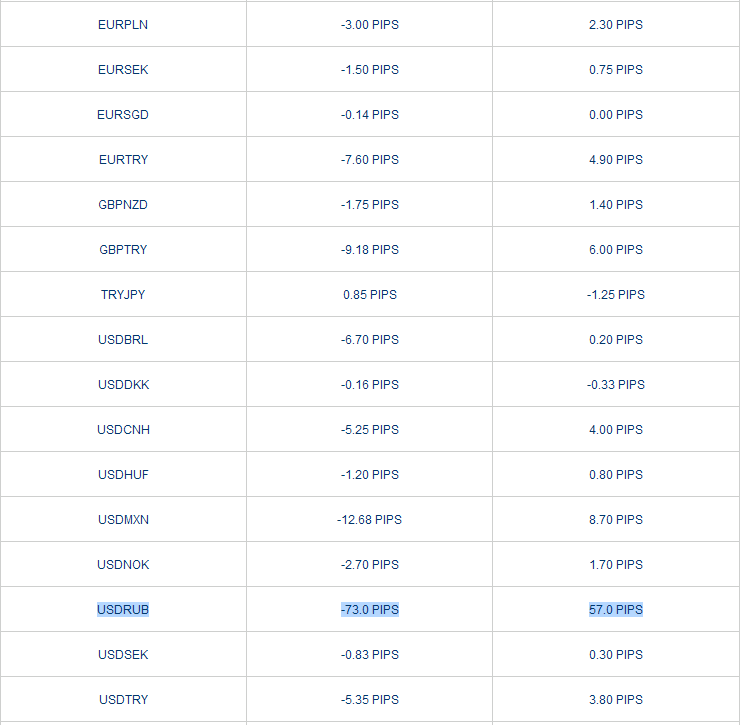Click the EURSEK currency pair
This screenshot has height=725, width=747.
123,69
